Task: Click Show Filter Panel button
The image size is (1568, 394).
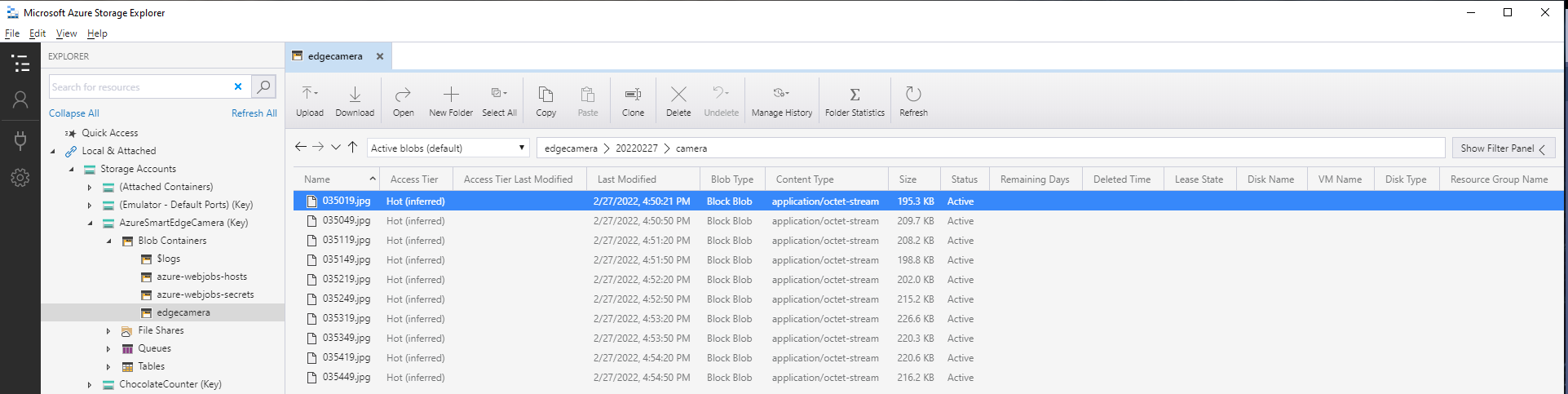Action: click(x=1502, y=148)
